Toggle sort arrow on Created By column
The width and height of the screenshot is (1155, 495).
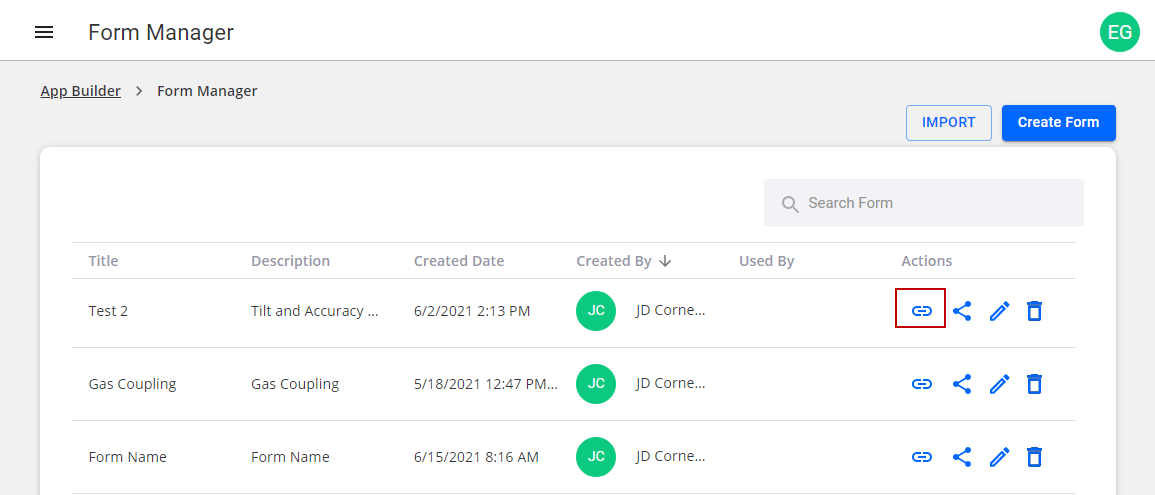[665, 261]
